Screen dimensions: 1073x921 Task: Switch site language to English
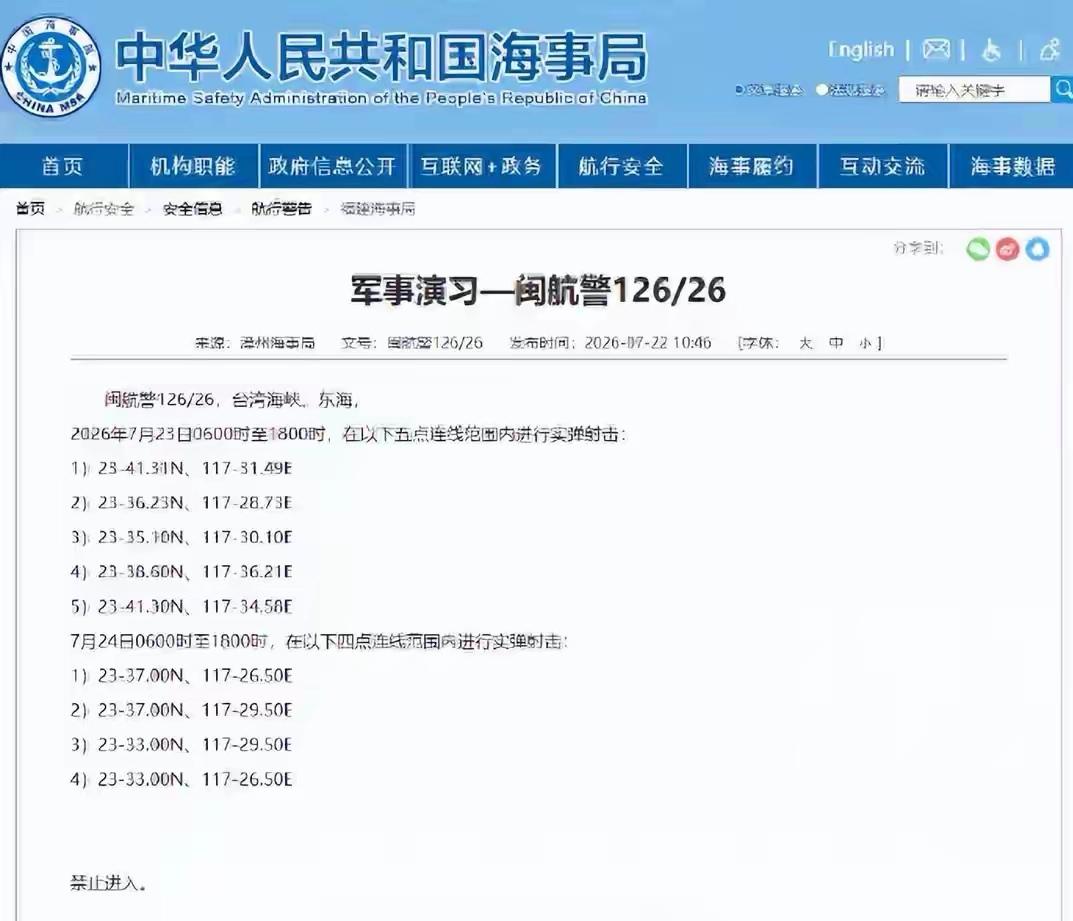tap(861, 49)
